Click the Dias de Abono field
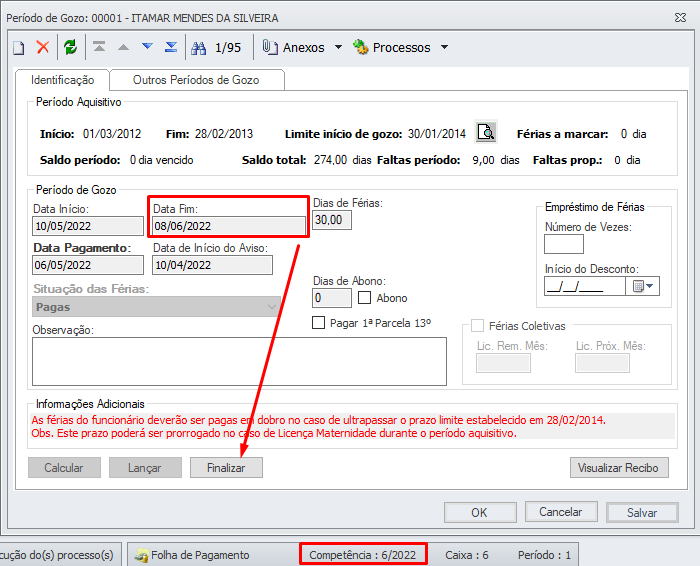The image size is (700, 566). (332, 298)
